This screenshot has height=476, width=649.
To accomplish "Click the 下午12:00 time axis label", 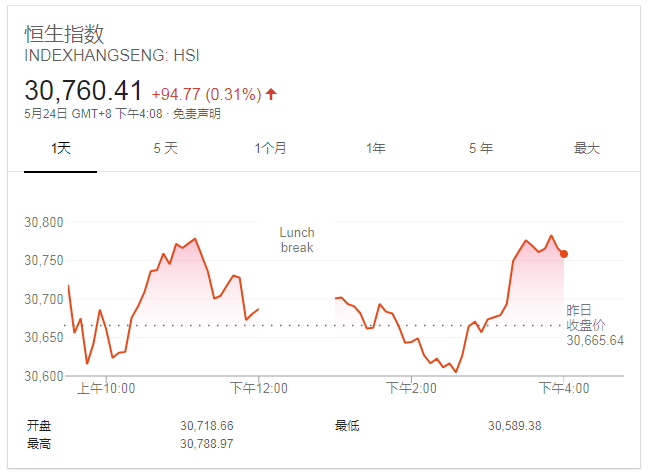I will pos(259,389).
